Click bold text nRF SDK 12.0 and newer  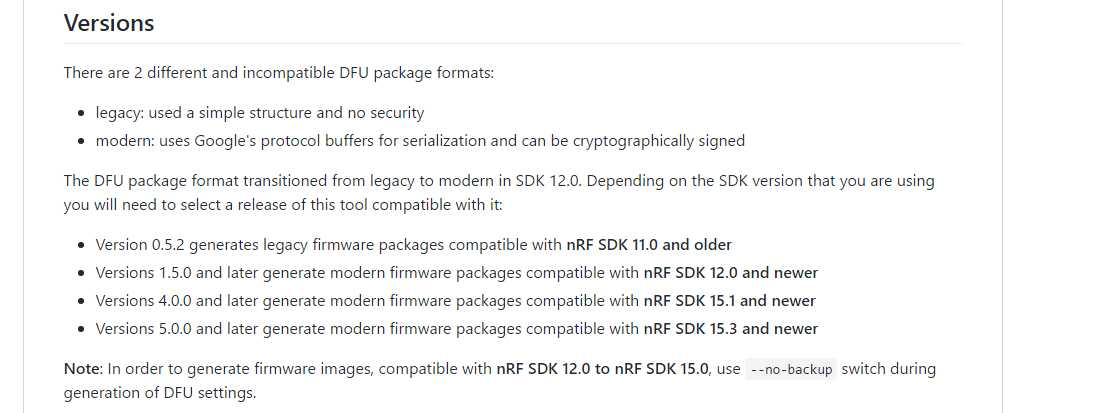730,273
